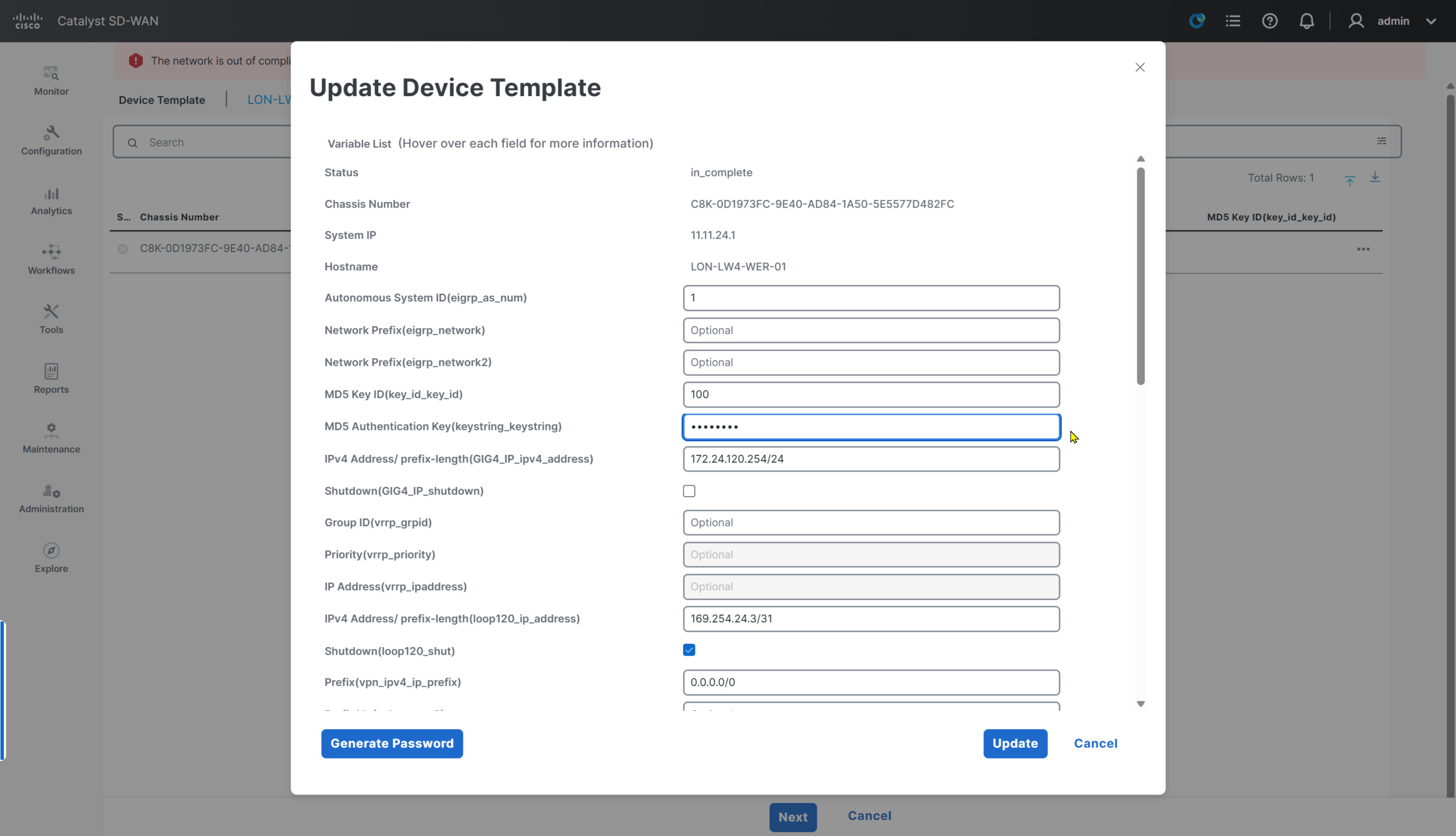
Task: Click the Total Rows: 1 text
Action: [1280, 178]
